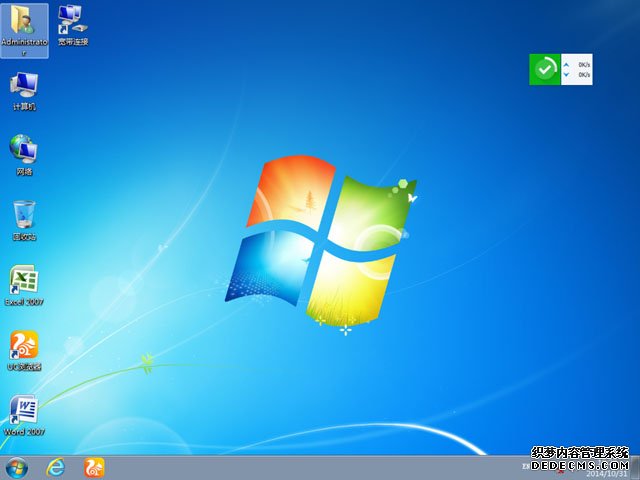This screenshot has width=640, height=480.
Task: Launch Internet Explorer from the taskbar
Action: pyautogui.click(x=56, y=468)
